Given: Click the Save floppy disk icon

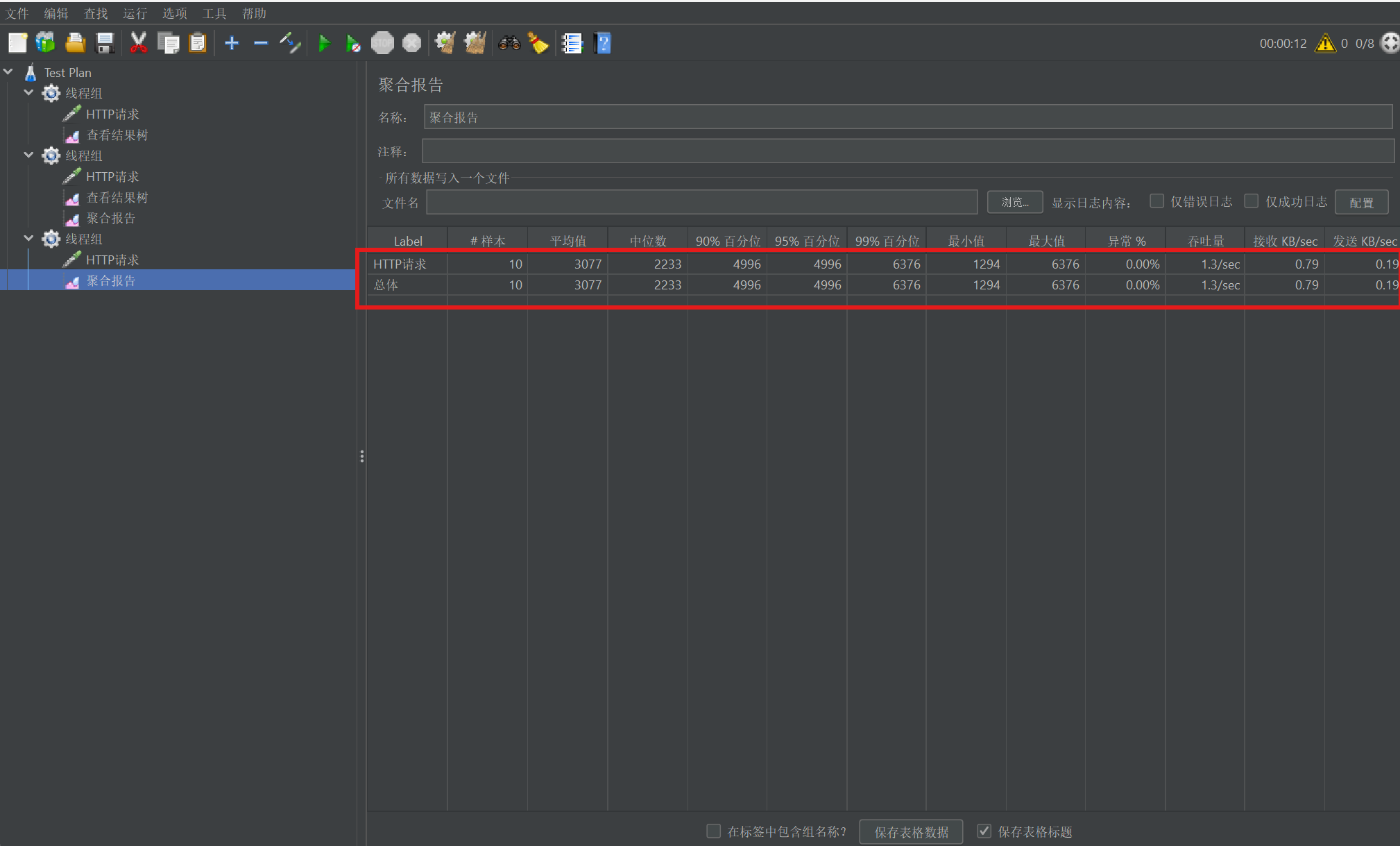Looking at the screenshot, I should click(105, 44).
